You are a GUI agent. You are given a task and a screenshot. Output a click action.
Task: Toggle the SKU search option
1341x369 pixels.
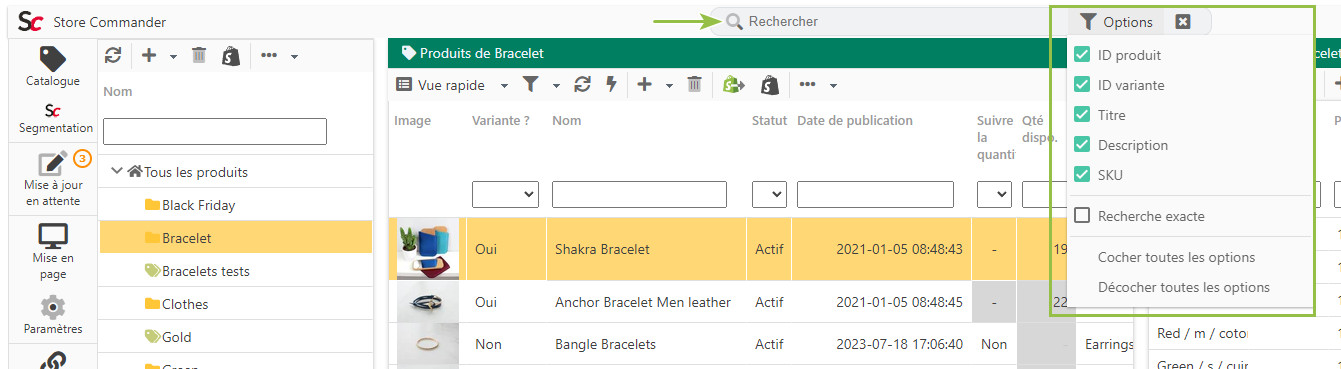[x=1081, y=175]
